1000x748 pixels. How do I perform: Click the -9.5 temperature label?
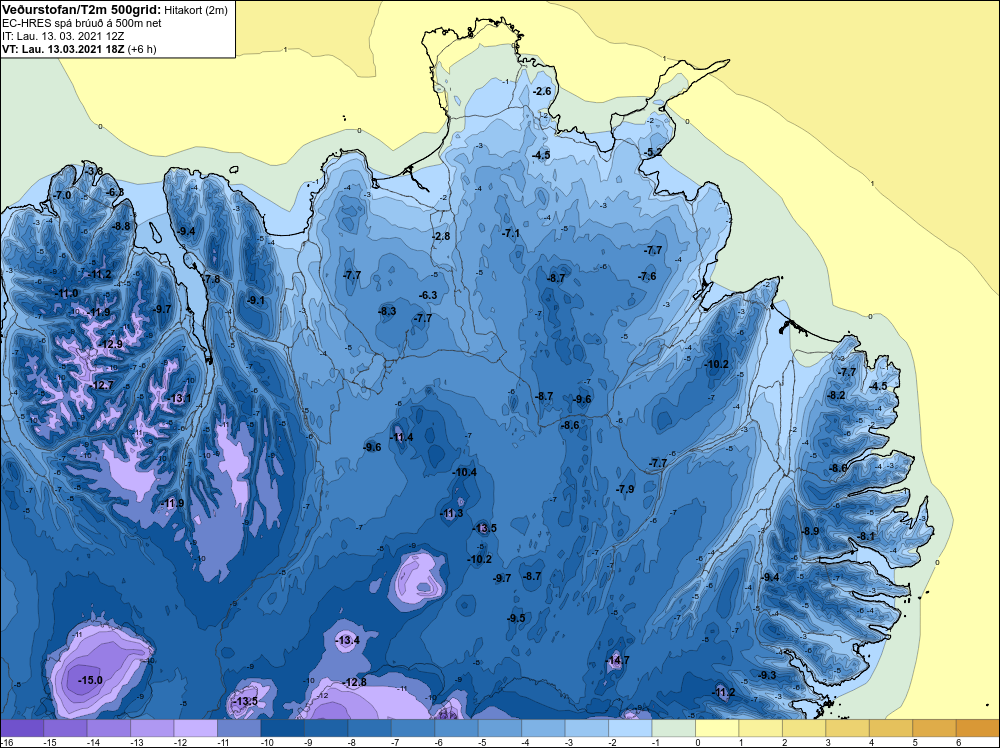(516, 619)
